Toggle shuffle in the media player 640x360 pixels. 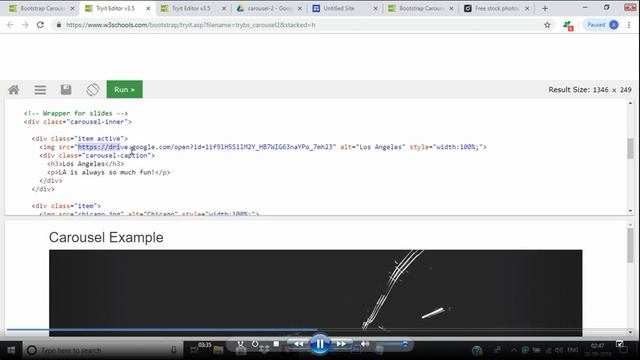coord(240,344)
